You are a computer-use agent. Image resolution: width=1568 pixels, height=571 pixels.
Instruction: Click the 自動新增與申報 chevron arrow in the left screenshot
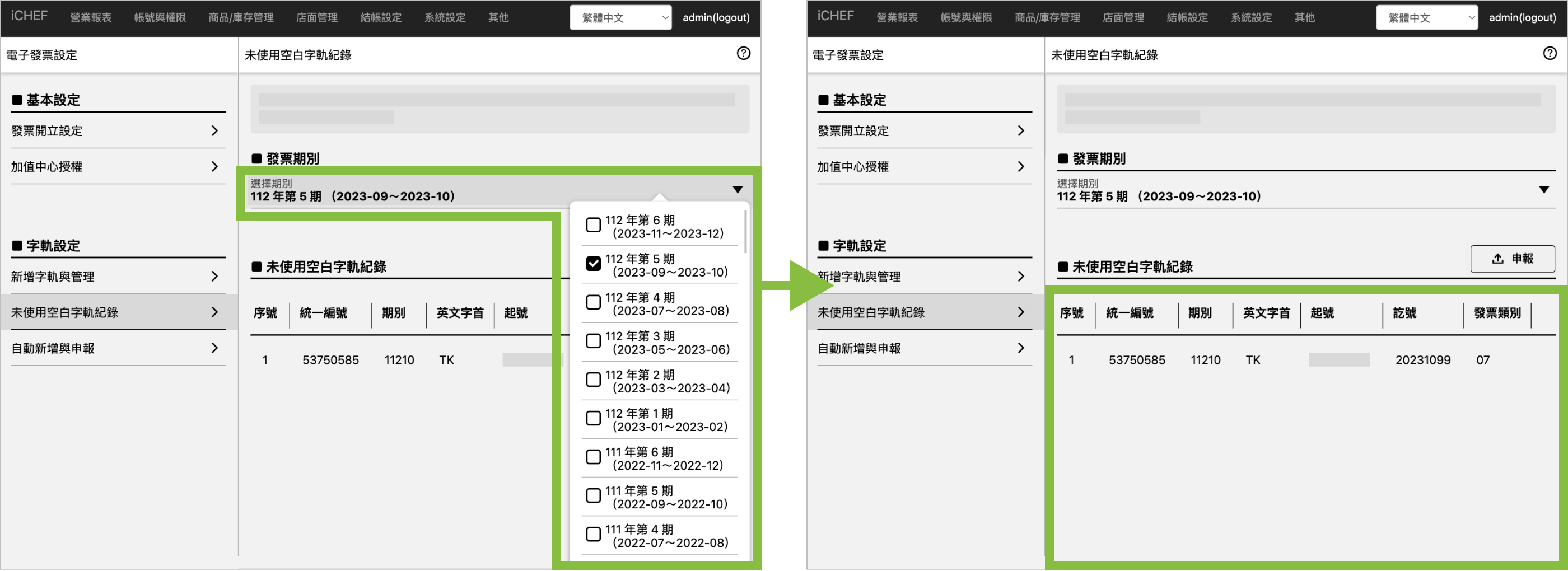[x=214, y=348]
